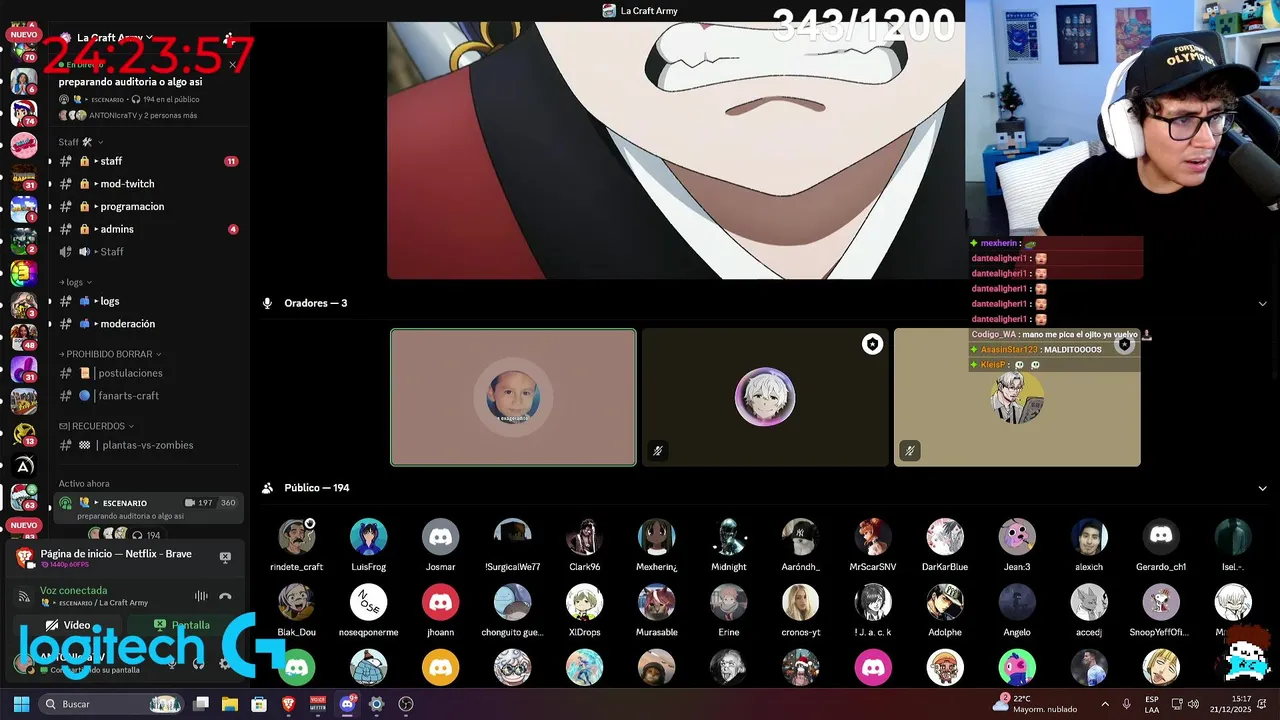Image resolution: width=1280 pixels, height=720 pixels.
Task: Open the plantas-vs-zombies channel
Action: tap(148, 445)
